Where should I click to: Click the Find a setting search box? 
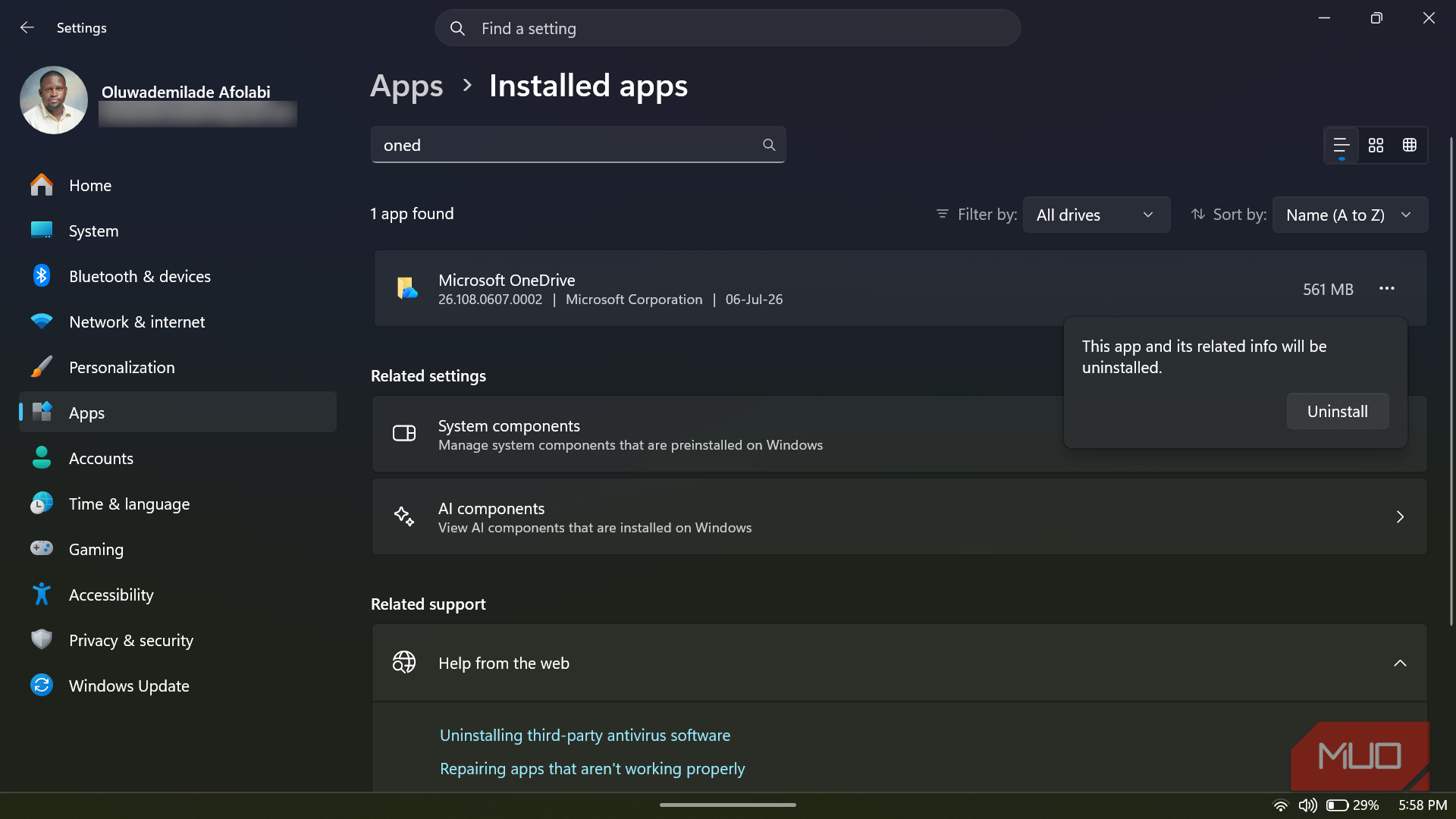tap(727, 28)
